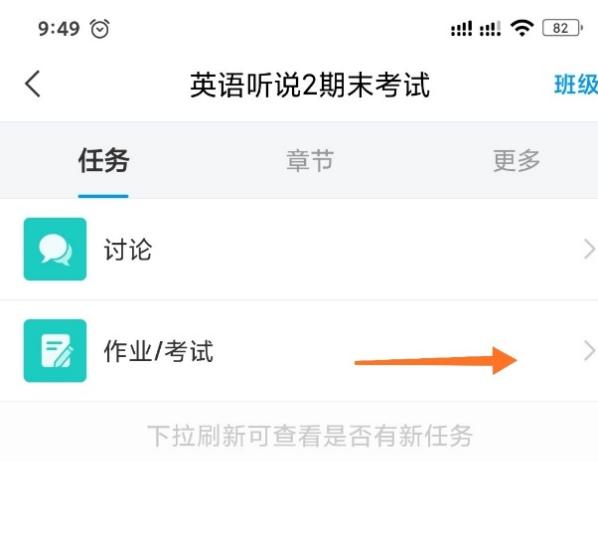Expand 作业/考试 row via right chevron
This screenshot has width=598, height=558.
[589, 351]
